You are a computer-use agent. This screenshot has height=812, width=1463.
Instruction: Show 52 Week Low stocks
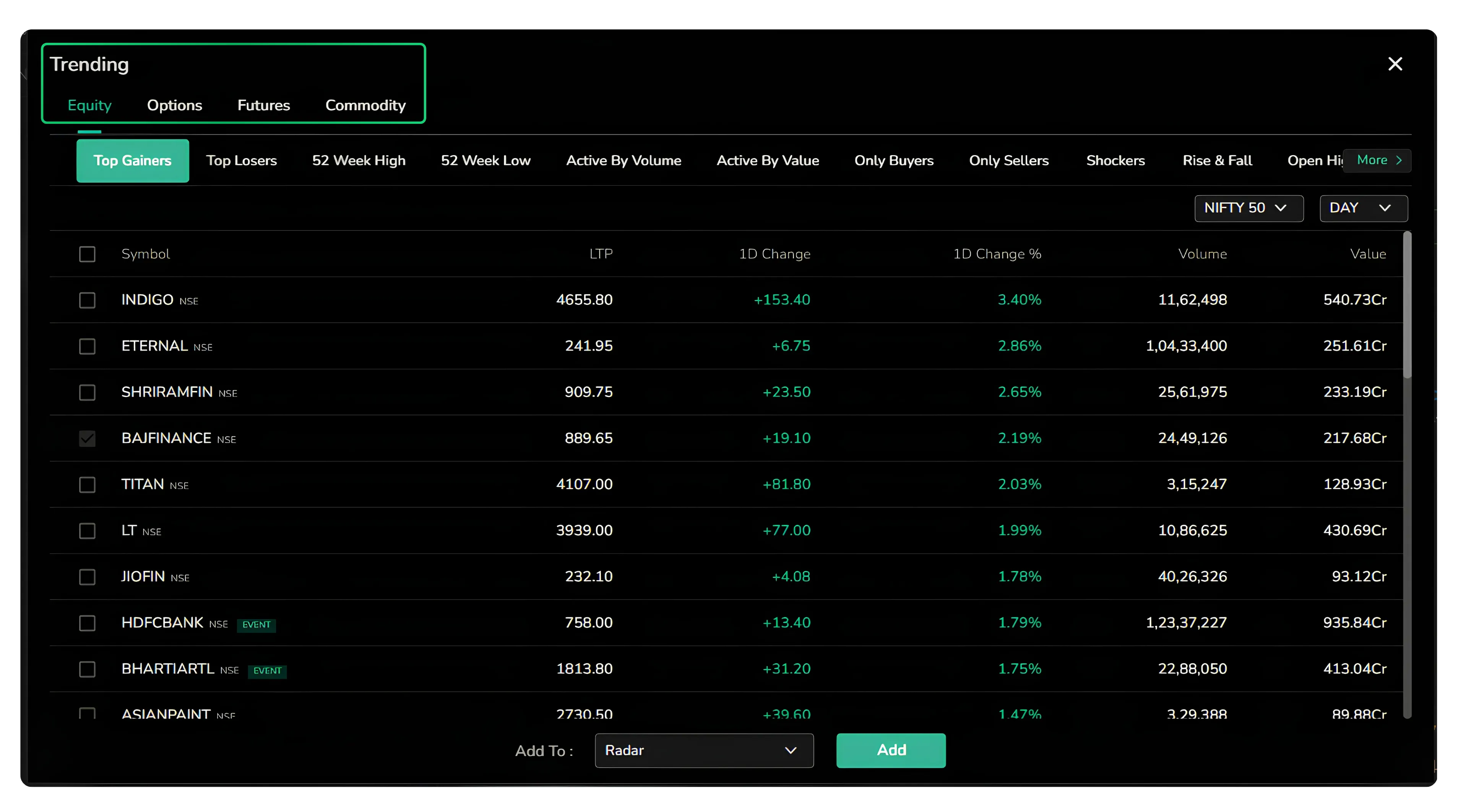(x=486, y=161)
